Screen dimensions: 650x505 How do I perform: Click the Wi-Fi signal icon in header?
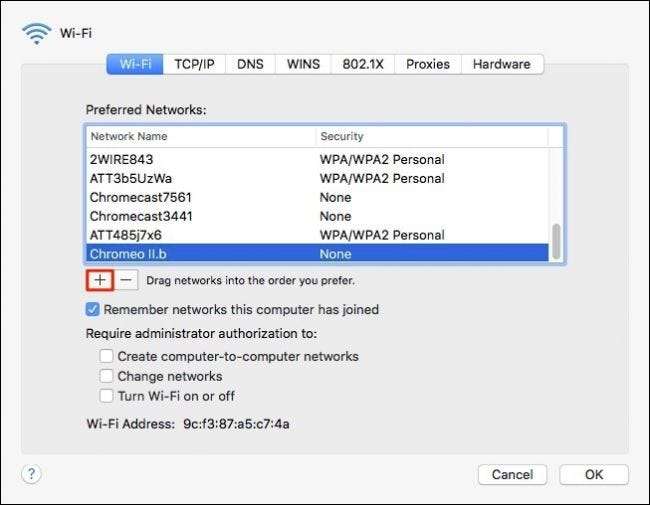[x=36, y=33]
